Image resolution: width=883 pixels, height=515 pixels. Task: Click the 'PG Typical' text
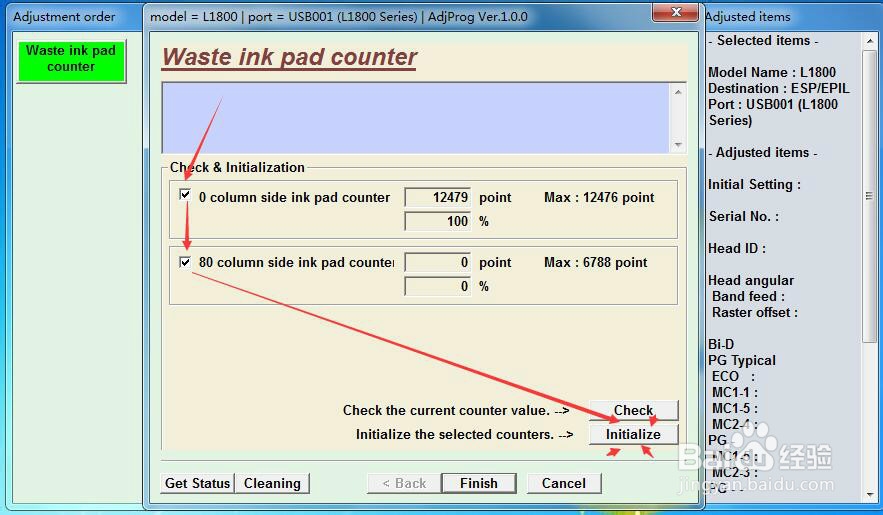coord(742,360)
